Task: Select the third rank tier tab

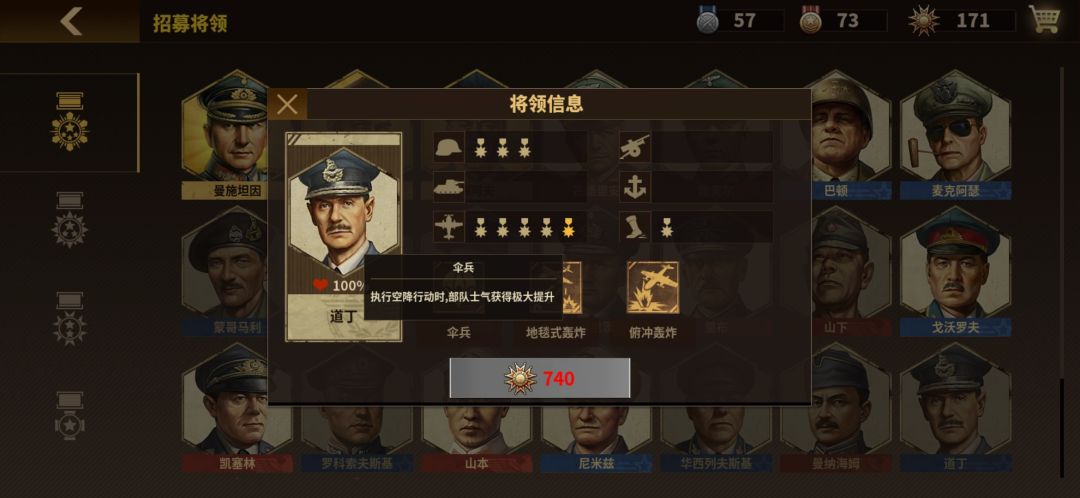Action: (70, 319)
